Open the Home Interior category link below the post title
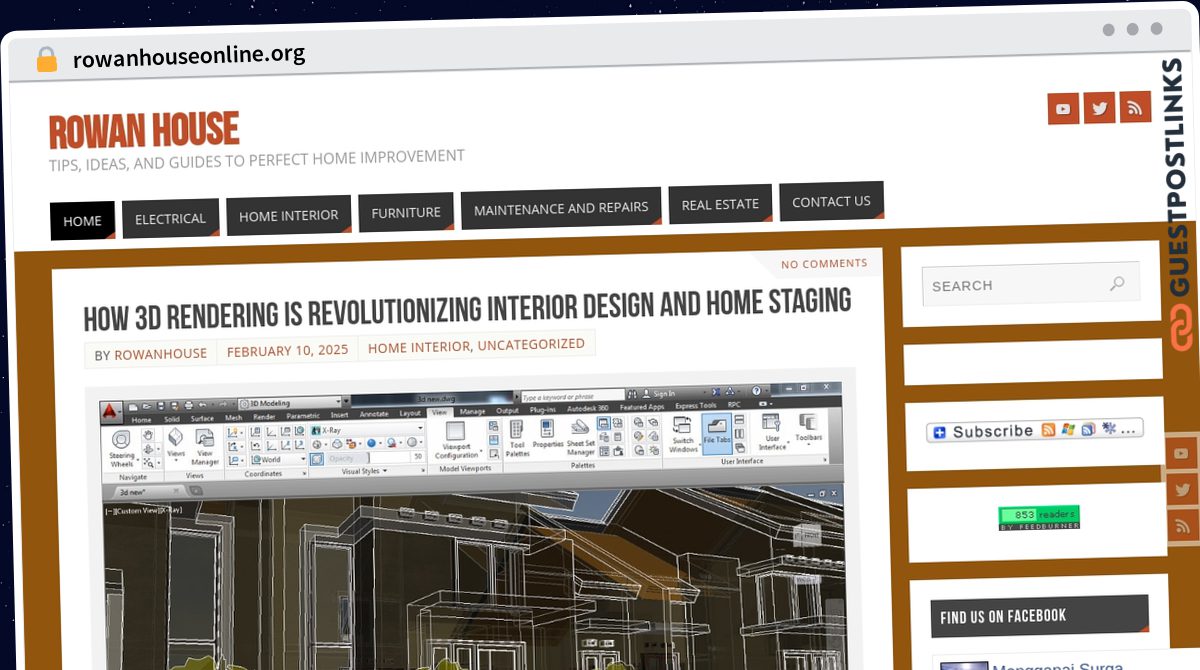 [x=419, y=347]
